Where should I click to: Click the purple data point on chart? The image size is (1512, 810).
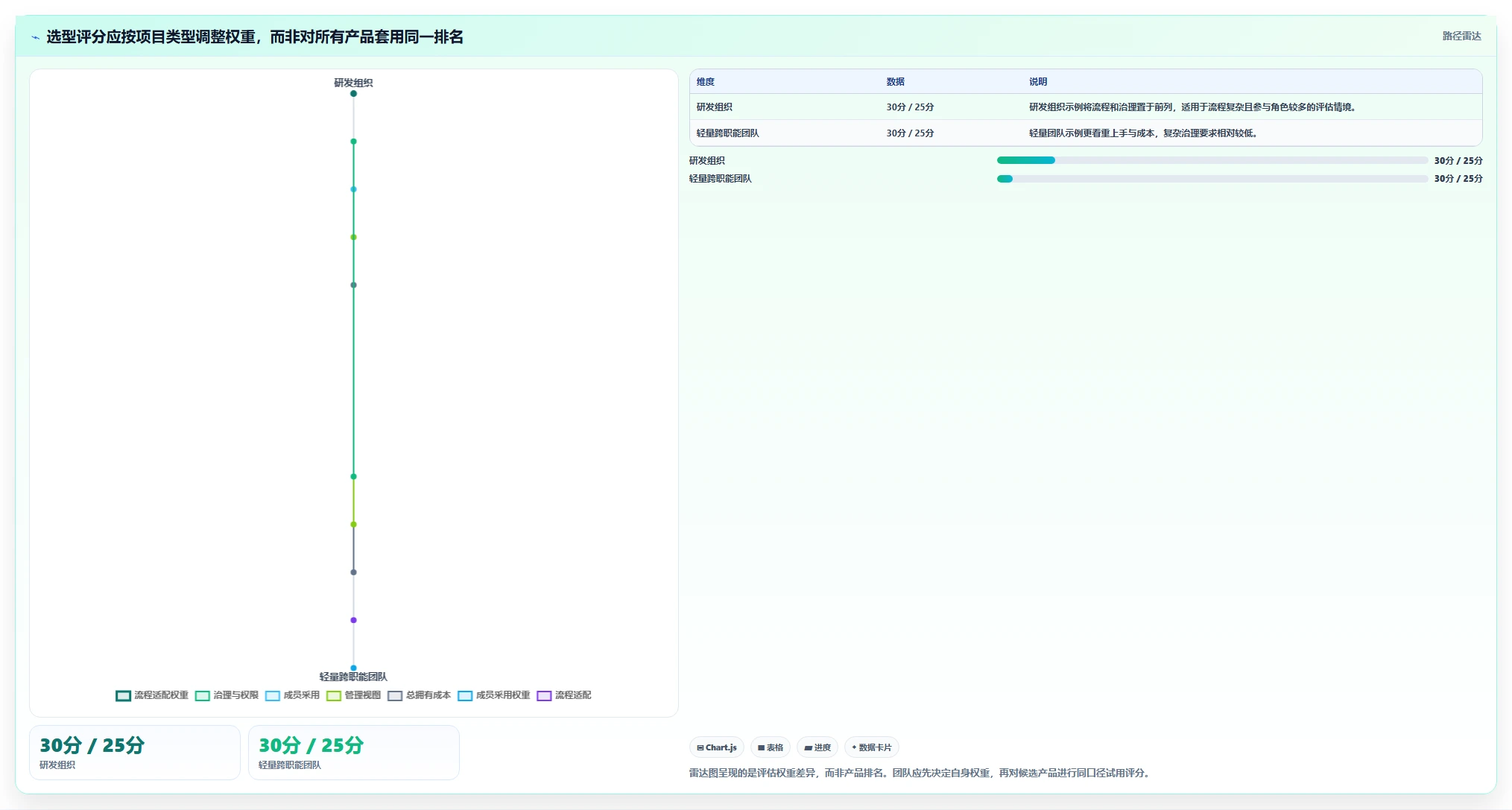pos(353,620)
